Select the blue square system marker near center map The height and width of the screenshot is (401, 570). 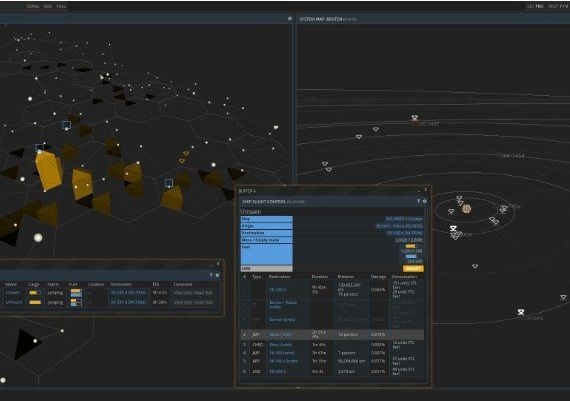(x=169, y=183)
